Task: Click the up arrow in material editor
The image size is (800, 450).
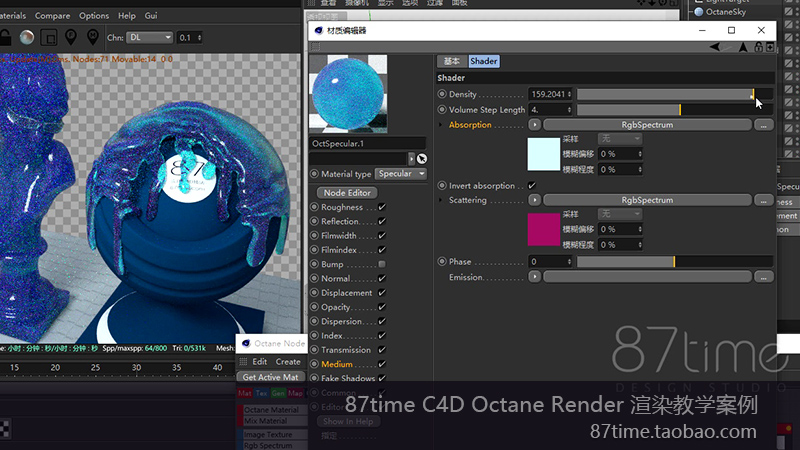Action: point(743,47)
